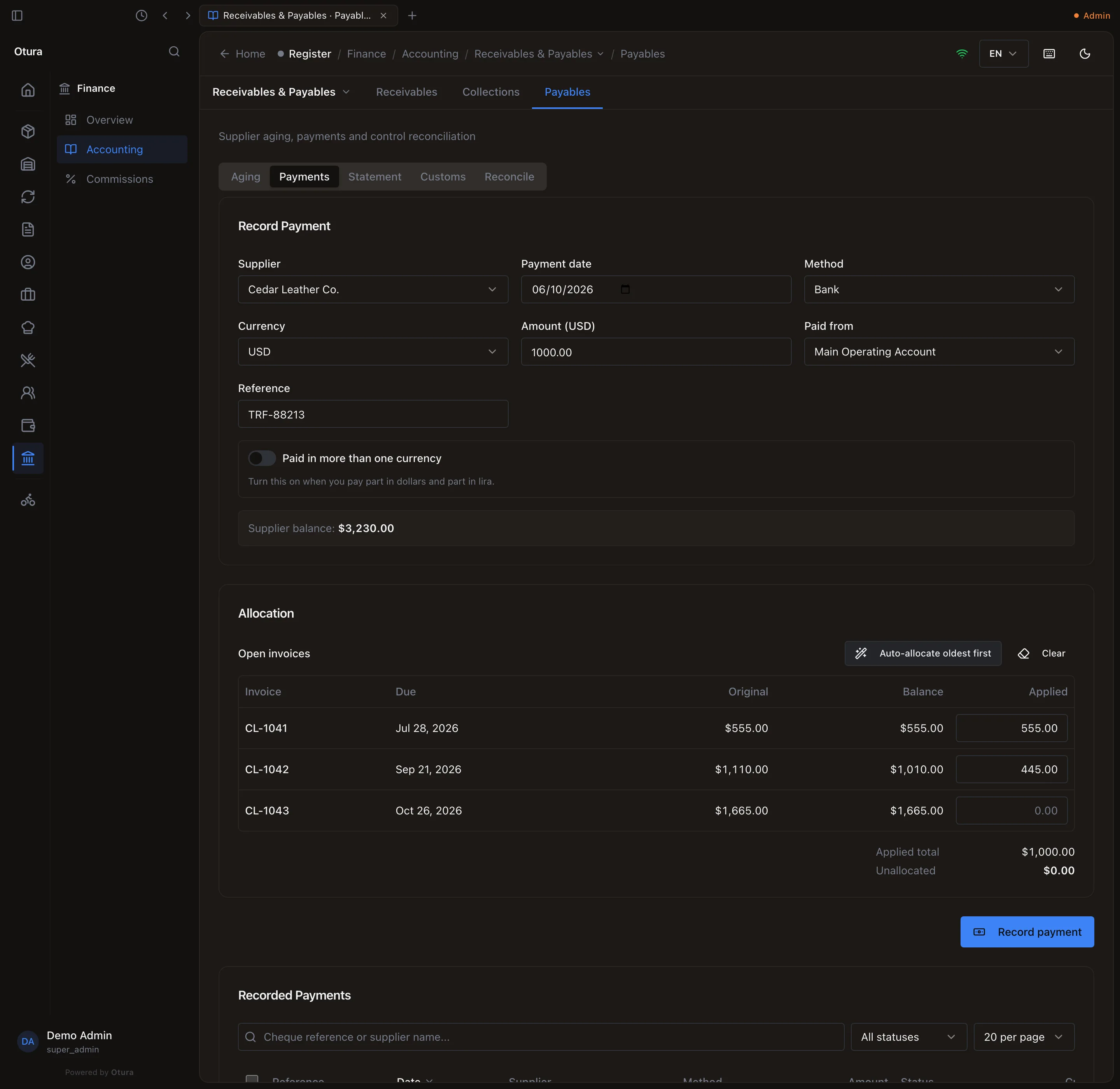This screenshot has width=1120, height=1089.
Task: Go to Home via breadcrumb
Action: 243,54
